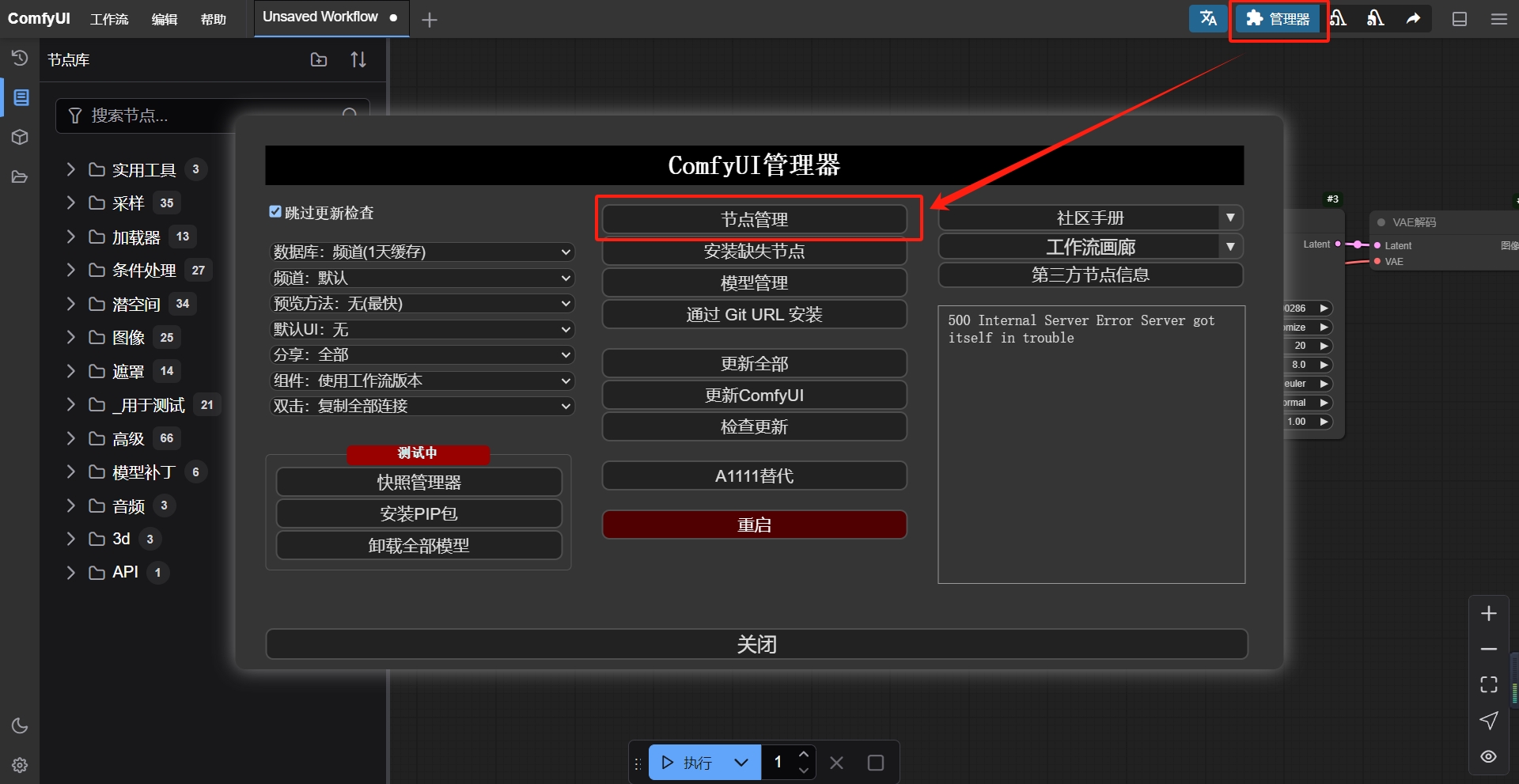Image resolution: width=1519 pixels, height=784 pixels.
Task: Expand the 高级 folder
Action: [70, 438]
